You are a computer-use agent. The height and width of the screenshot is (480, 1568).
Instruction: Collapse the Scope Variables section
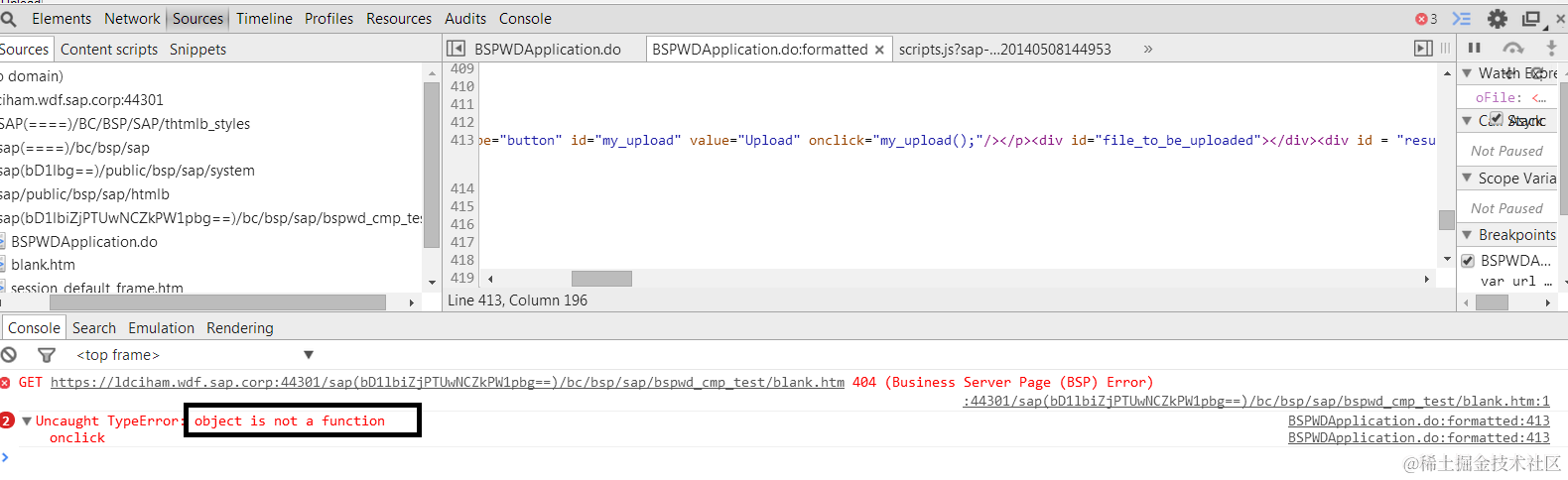tap(1467, 178)
